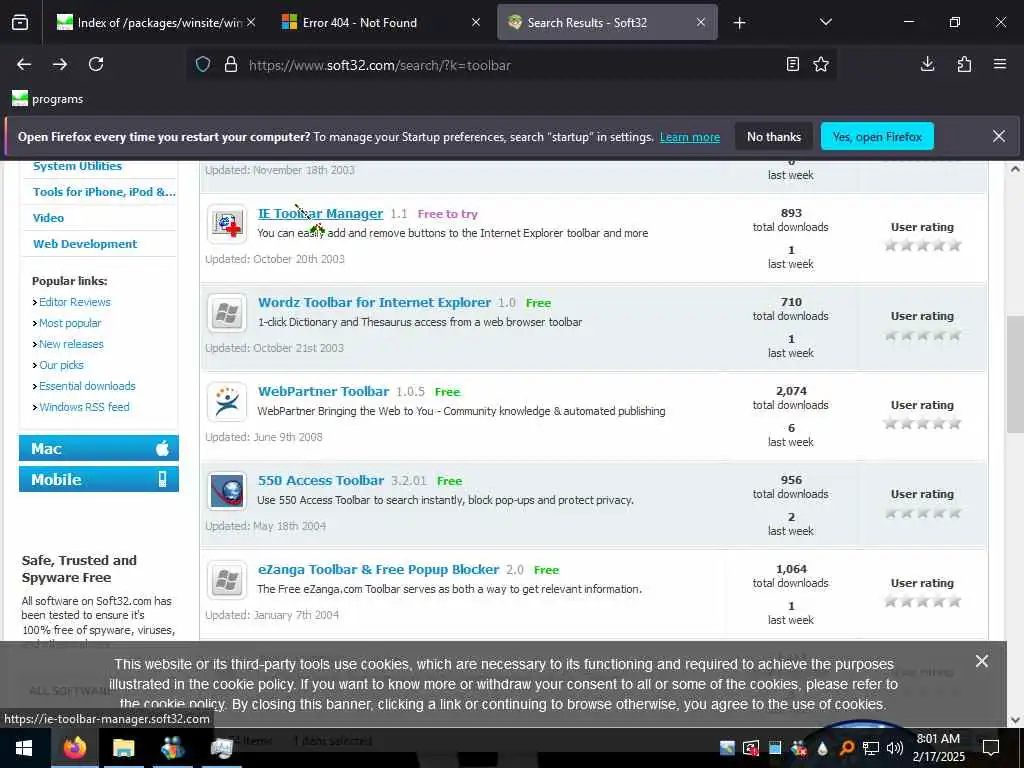Viewport: 1024px width, 768px height.
Task: Open volume control in system tray
Action: coord(895,748)
